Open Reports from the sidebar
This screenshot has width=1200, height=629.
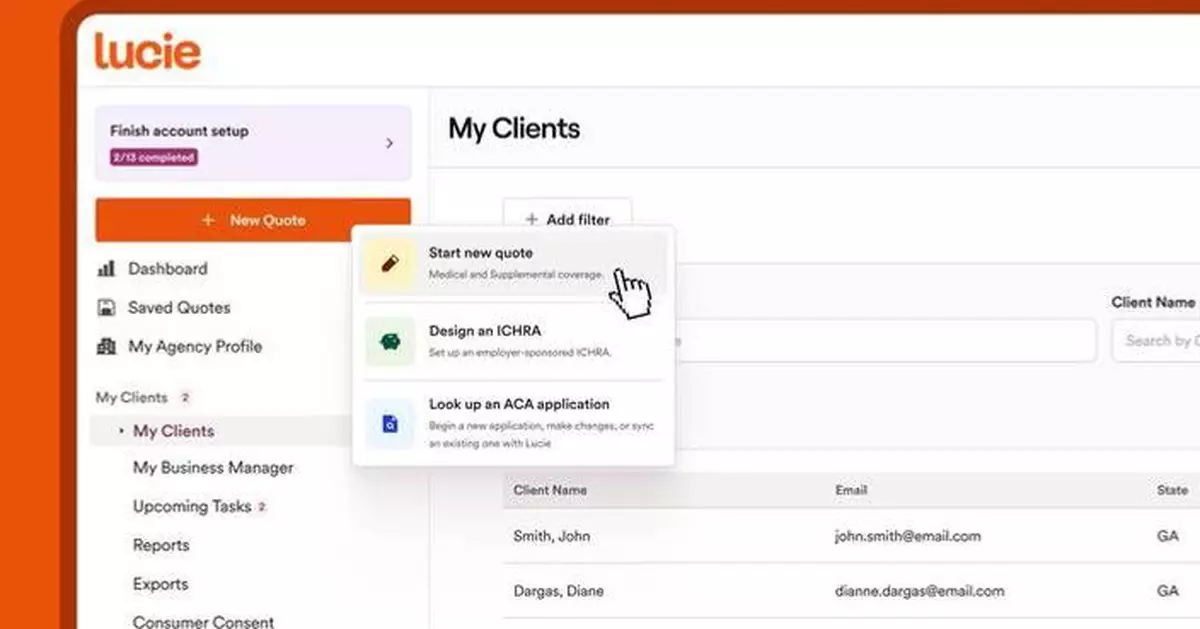[x=161, y=546]
